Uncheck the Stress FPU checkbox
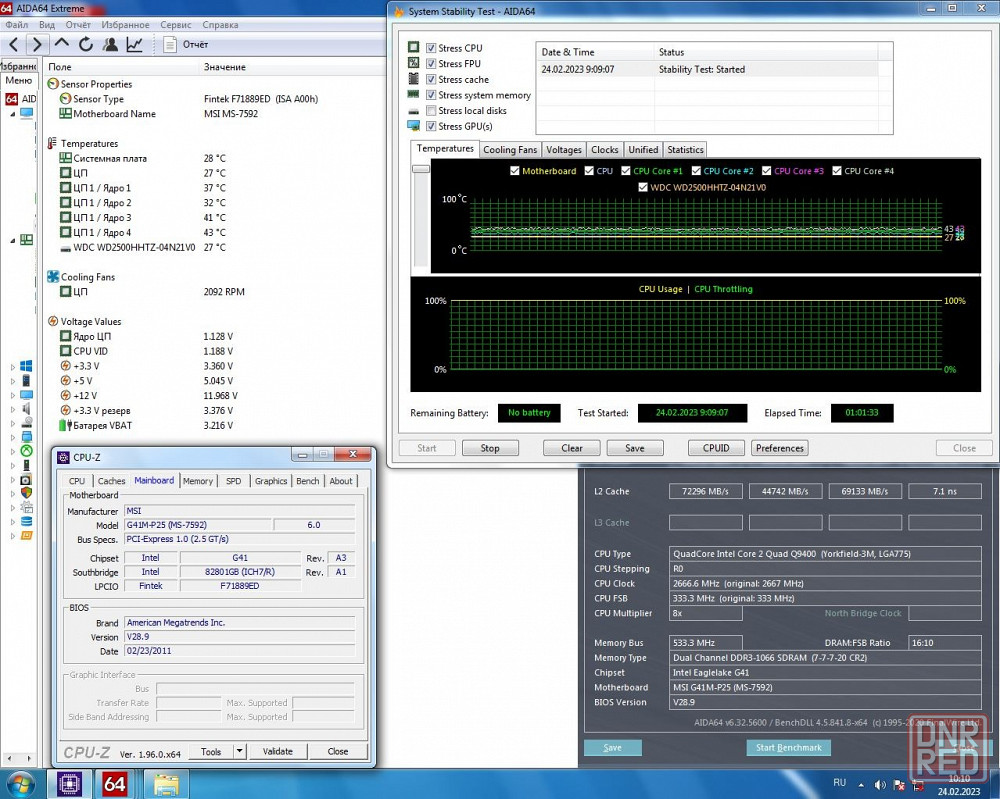The image size is (1000, 799). 431,64
